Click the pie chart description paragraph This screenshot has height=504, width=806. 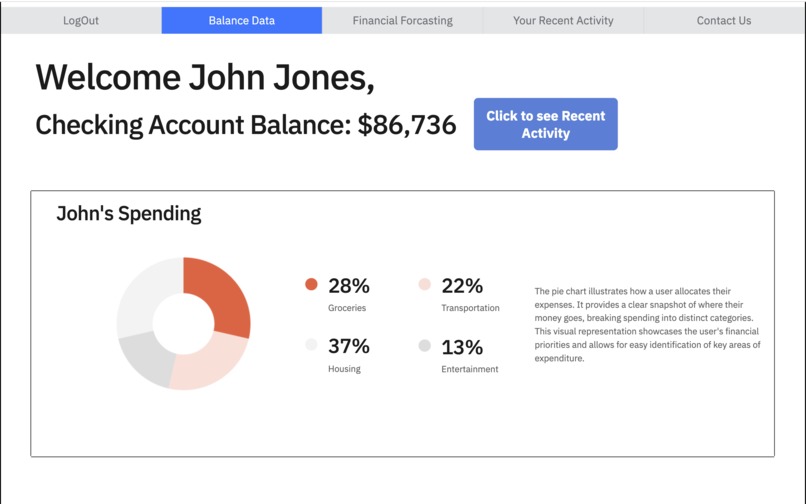pyautogui.click(x=647, y=325)
